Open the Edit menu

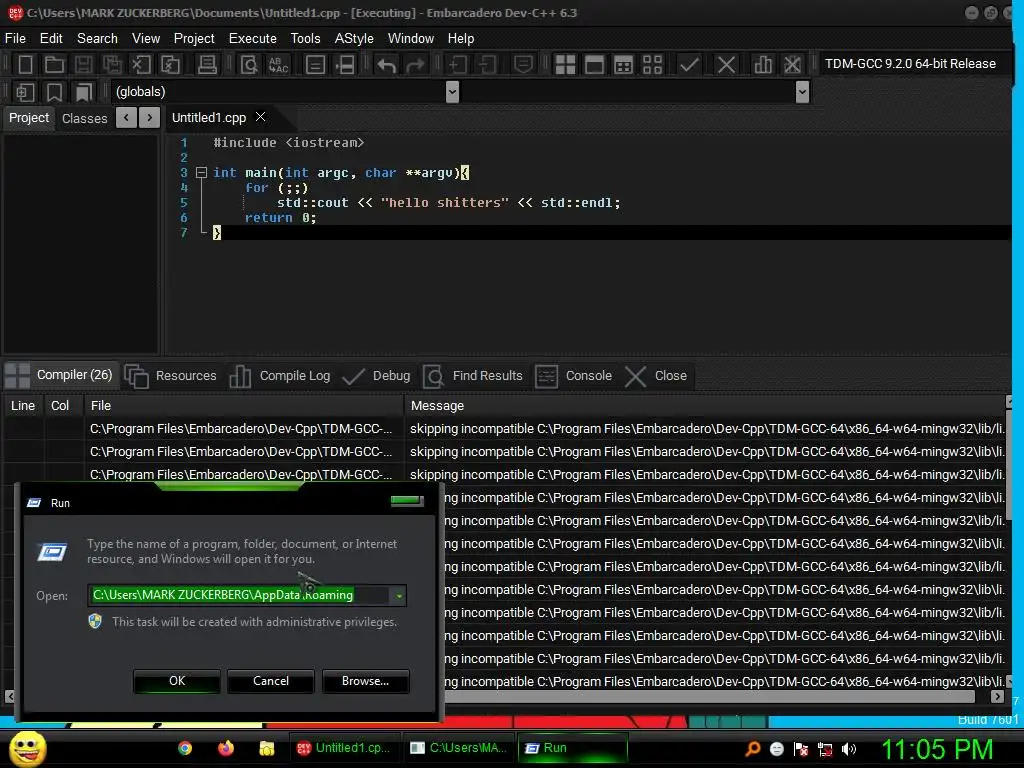pyautogui.click(x=51, y=39)
